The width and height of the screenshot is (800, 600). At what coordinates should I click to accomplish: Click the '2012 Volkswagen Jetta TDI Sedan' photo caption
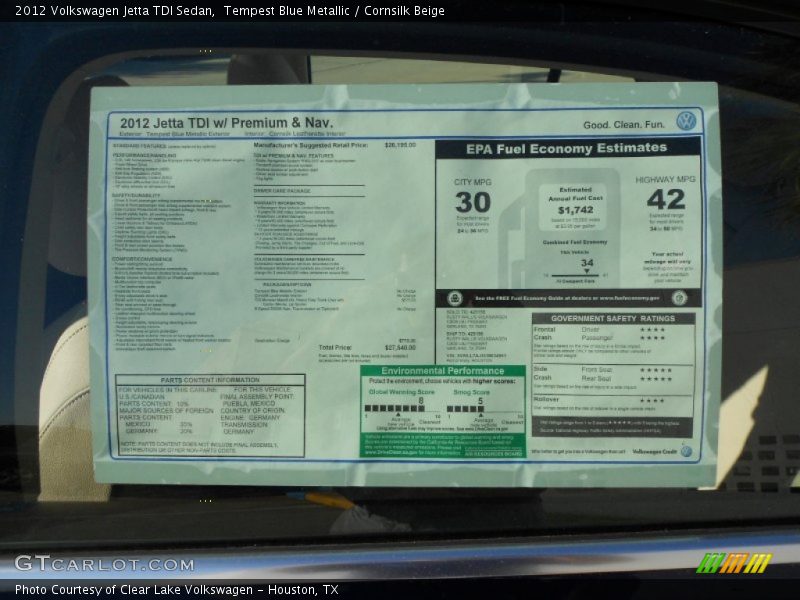point(114,11)
